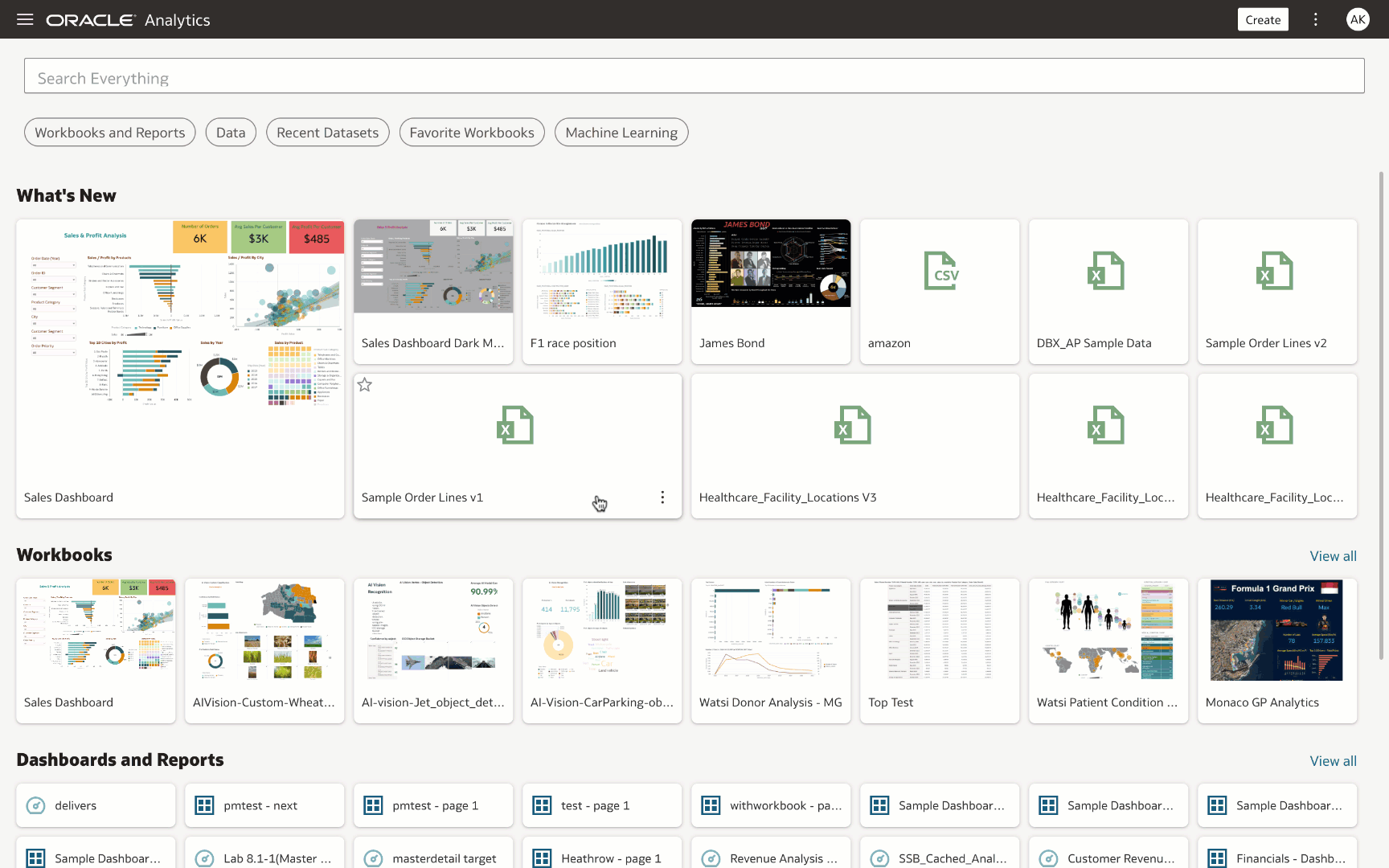Open large Sales Dashboard thumbnail in What's New
1389x868 pixels.
(x=180, y=313)
